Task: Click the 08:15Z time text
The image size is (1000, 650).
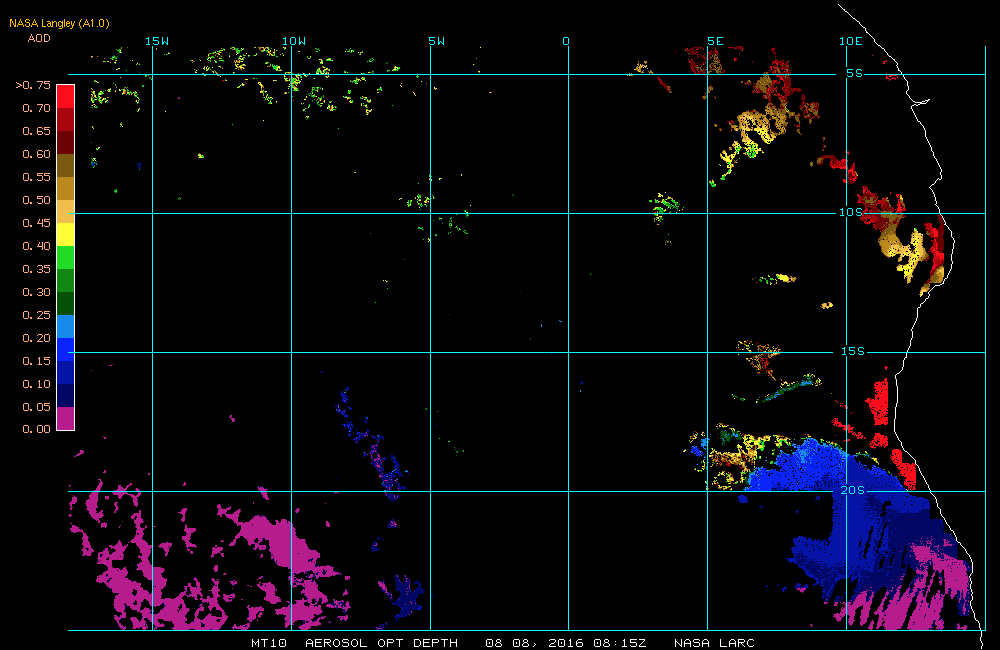Action: click(620, 642)
